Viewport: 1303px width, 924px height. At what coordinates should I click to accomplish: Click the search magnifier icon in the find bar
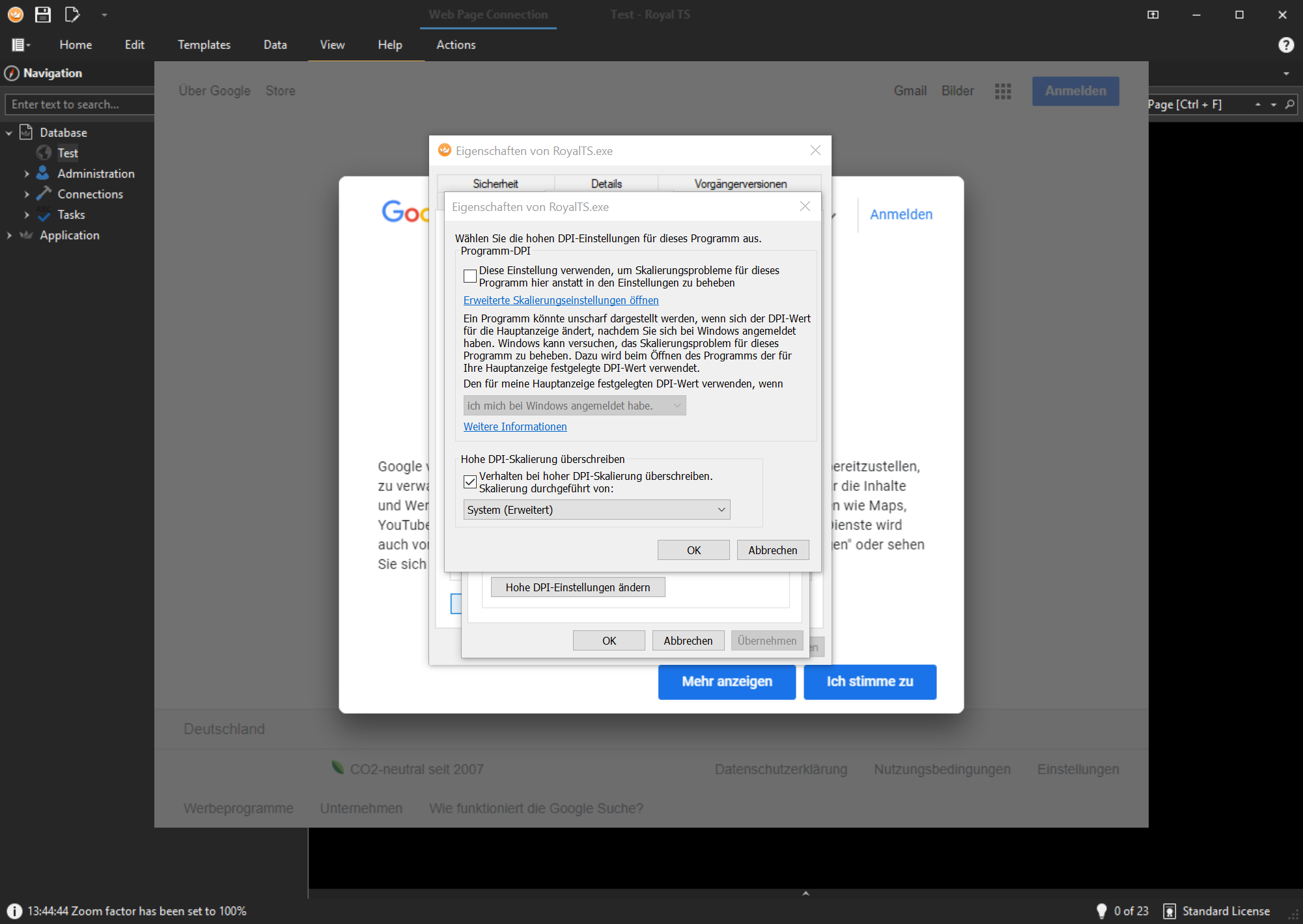[x=1289, y=104]
